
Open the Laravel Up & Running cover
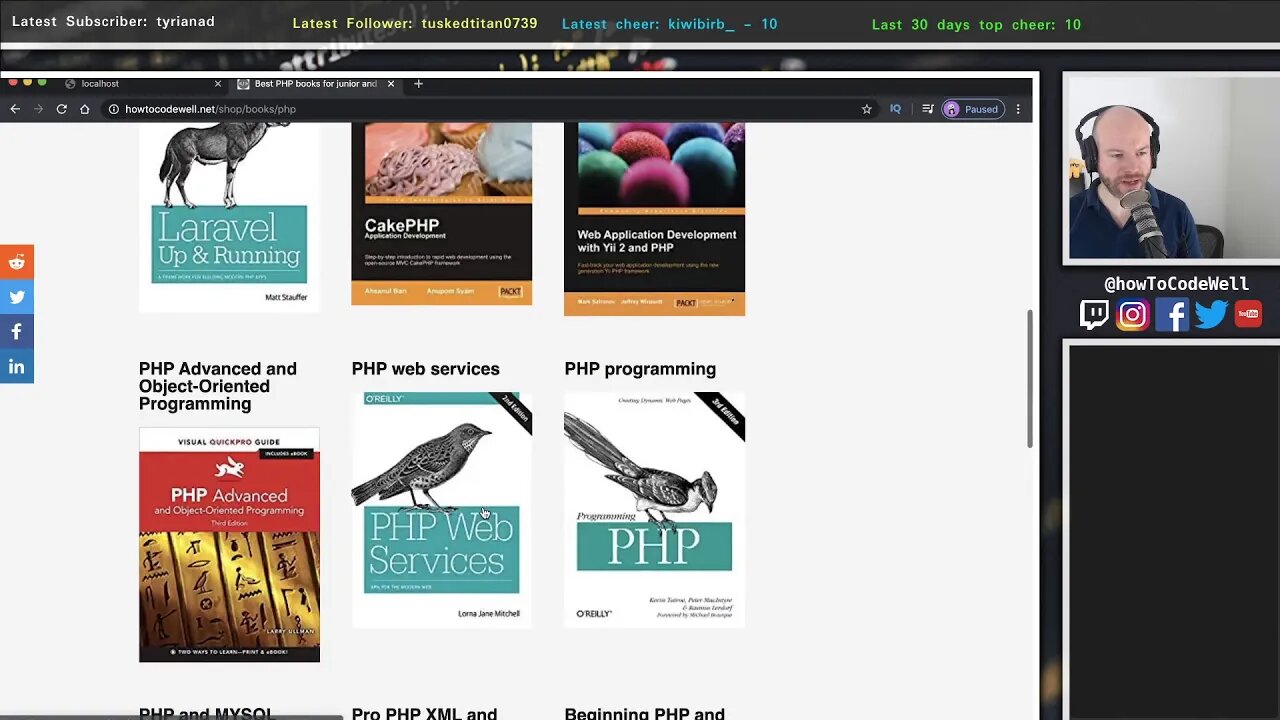pos(229,217)
